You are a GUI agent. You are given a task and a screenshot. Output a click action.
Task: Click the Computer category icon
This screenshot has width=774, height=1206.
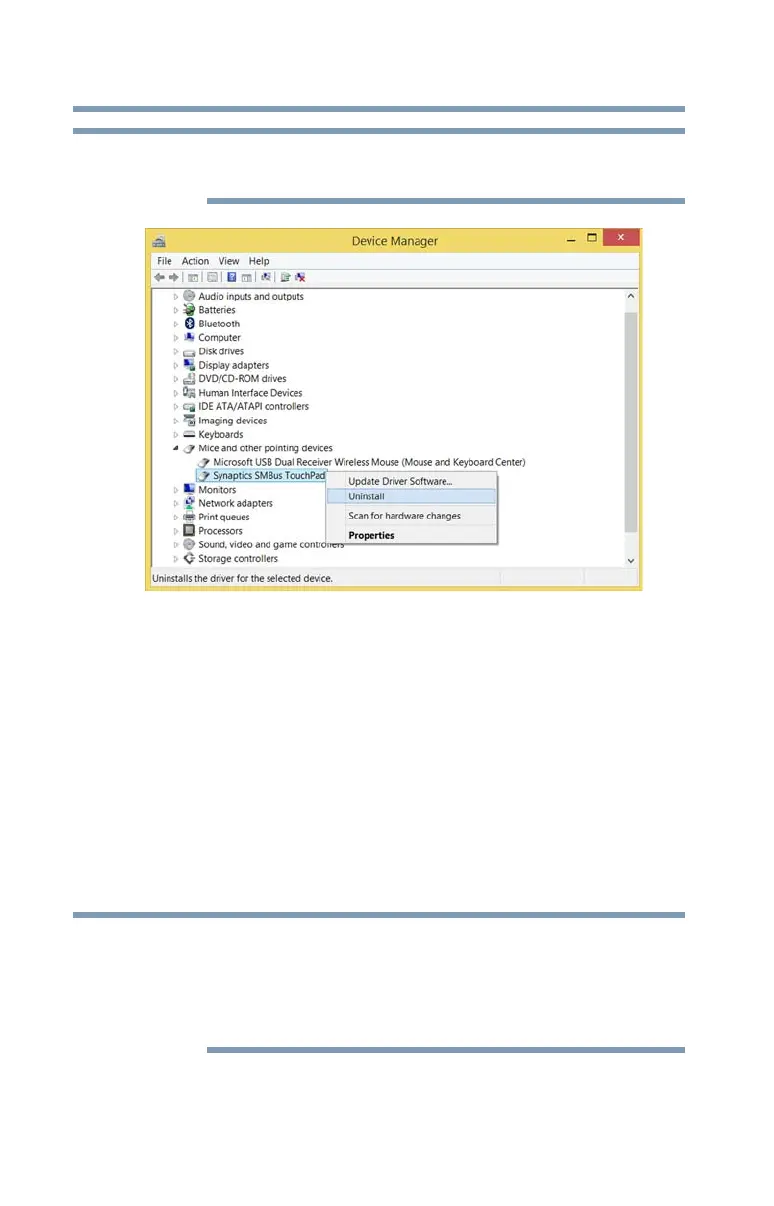tap(189, 338)
